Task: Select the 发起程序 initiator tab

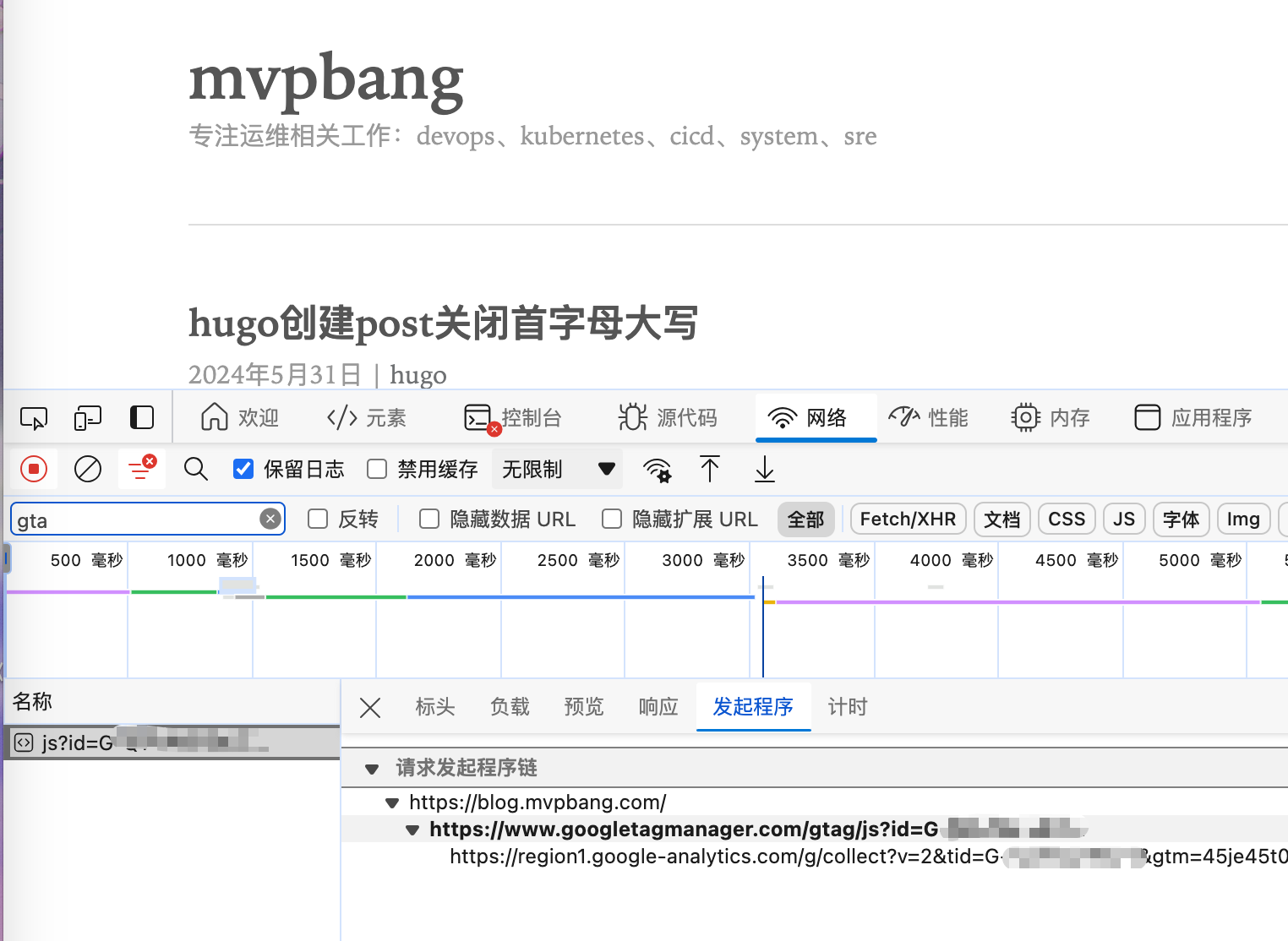Action: coord(753,707)
